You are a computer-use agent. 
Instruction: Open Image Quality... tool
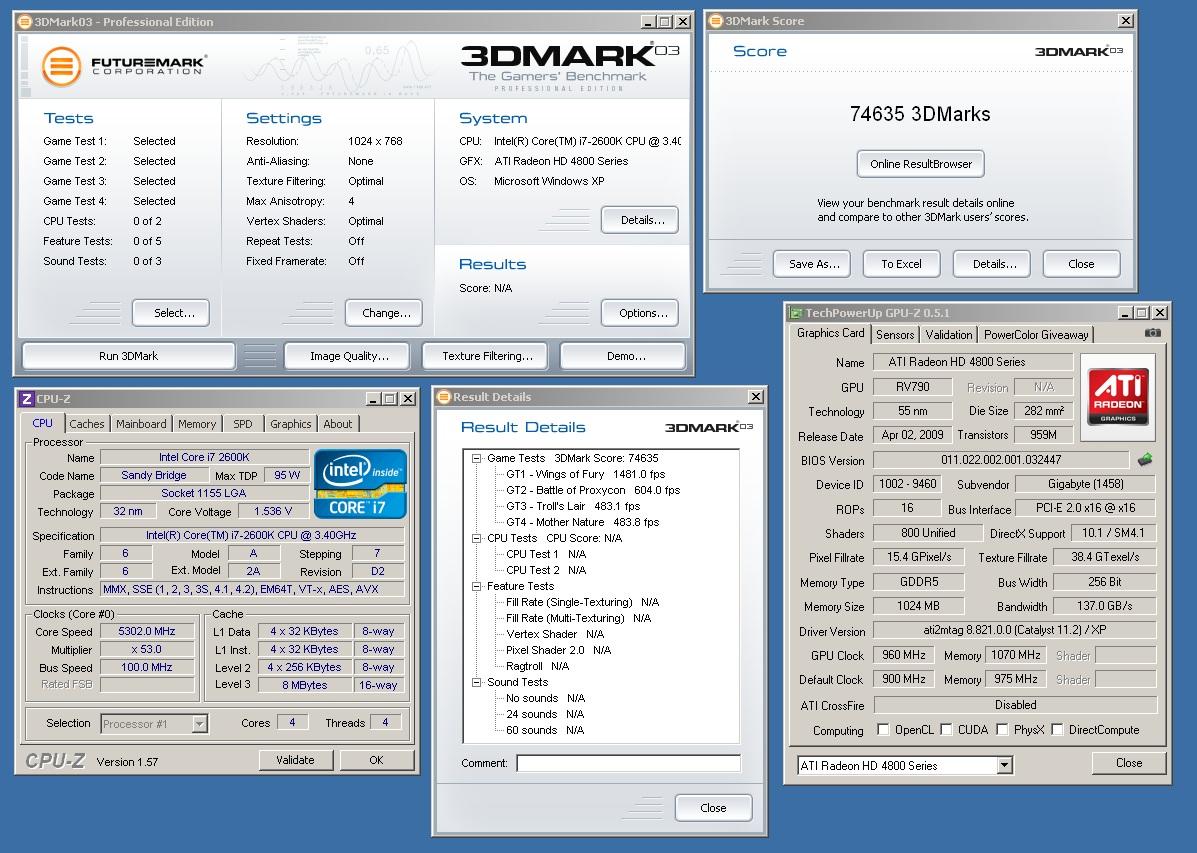pos(347,356)
